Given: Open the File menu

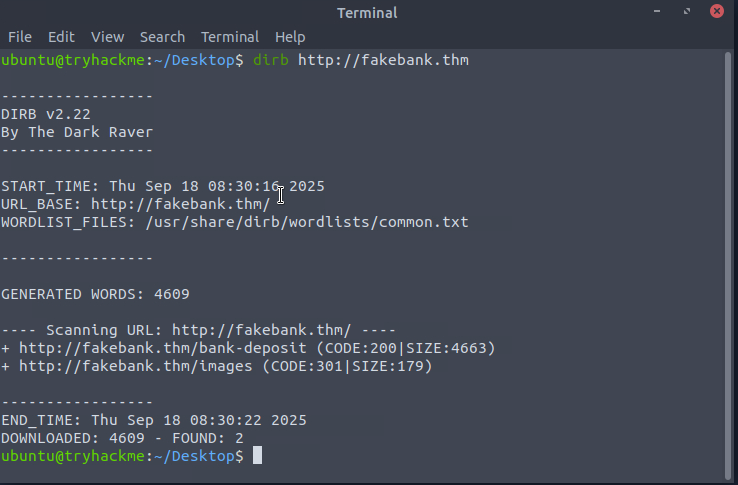Looking at the screenshot, I should tap(20, 37).
